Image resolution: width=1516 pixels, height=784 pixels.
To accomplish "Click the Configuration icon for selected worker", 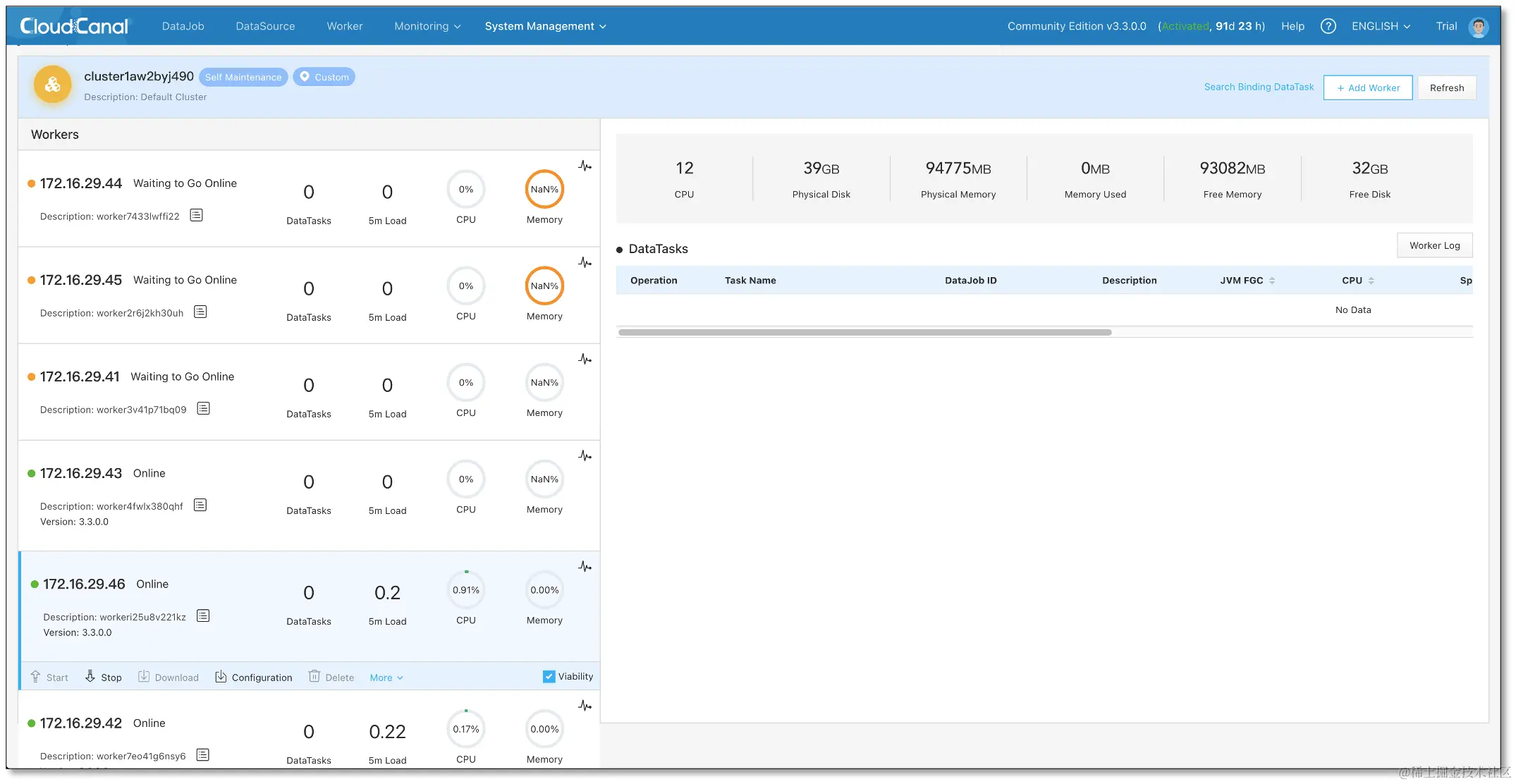I will tap(221, 677).
